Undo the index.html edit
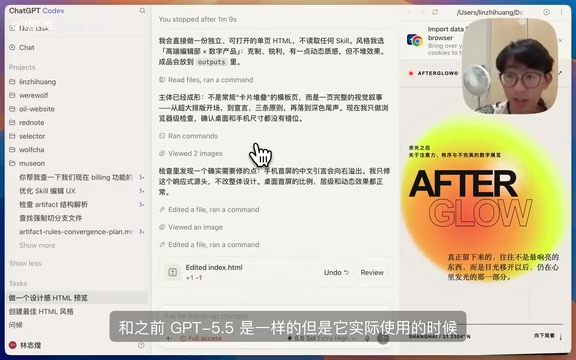 point(336,273)
